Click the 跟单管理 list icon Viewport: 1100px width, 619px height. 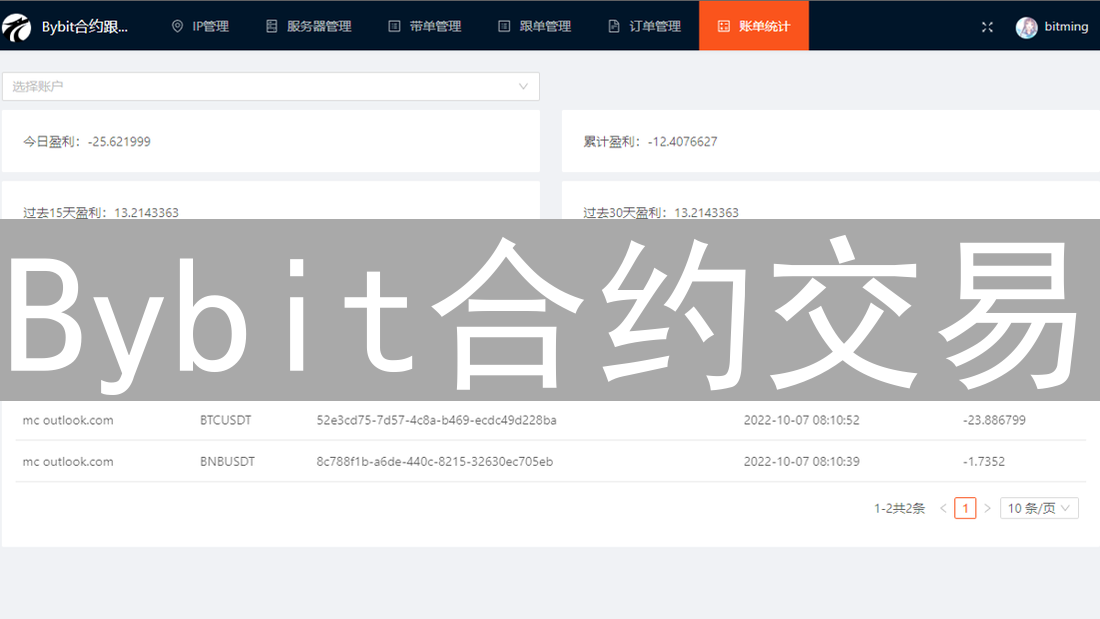(x=504, y=27)
